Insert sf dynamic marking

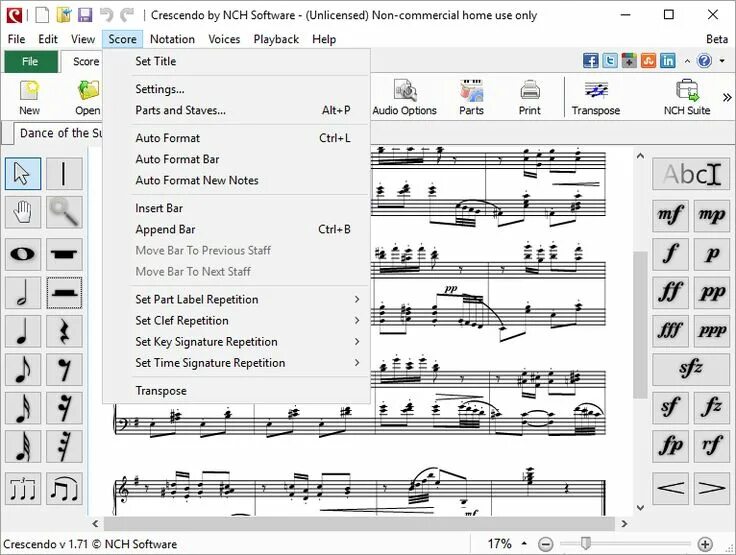(670, 408)
